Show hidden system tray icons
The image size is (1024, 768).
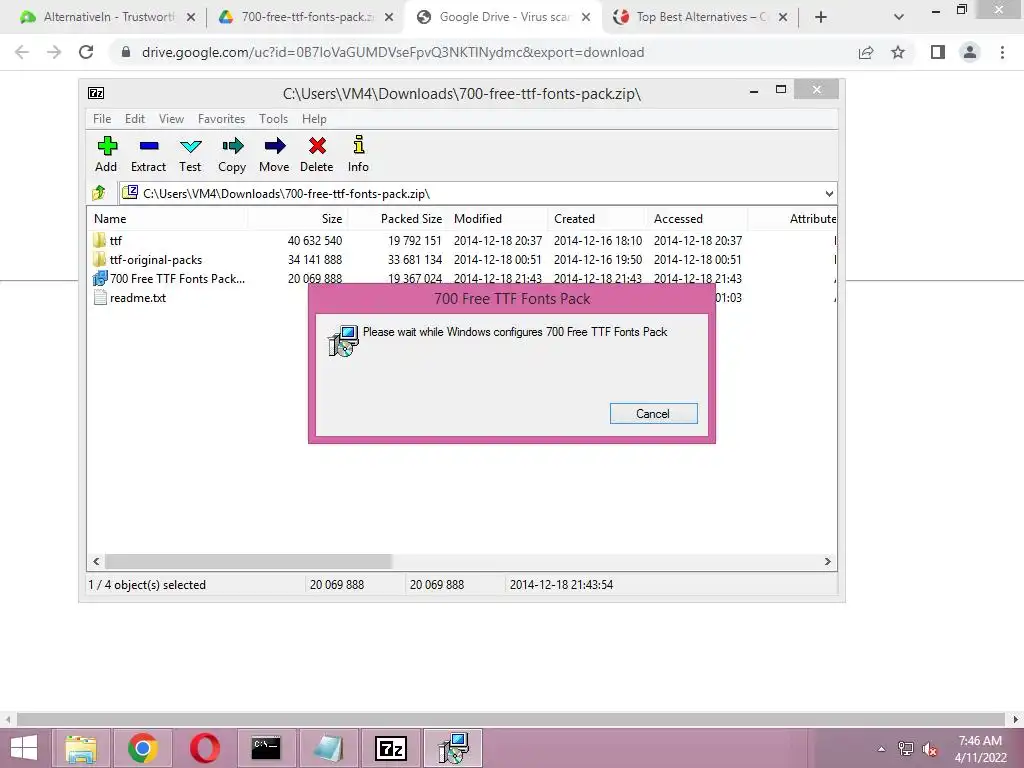coord(882,749)
